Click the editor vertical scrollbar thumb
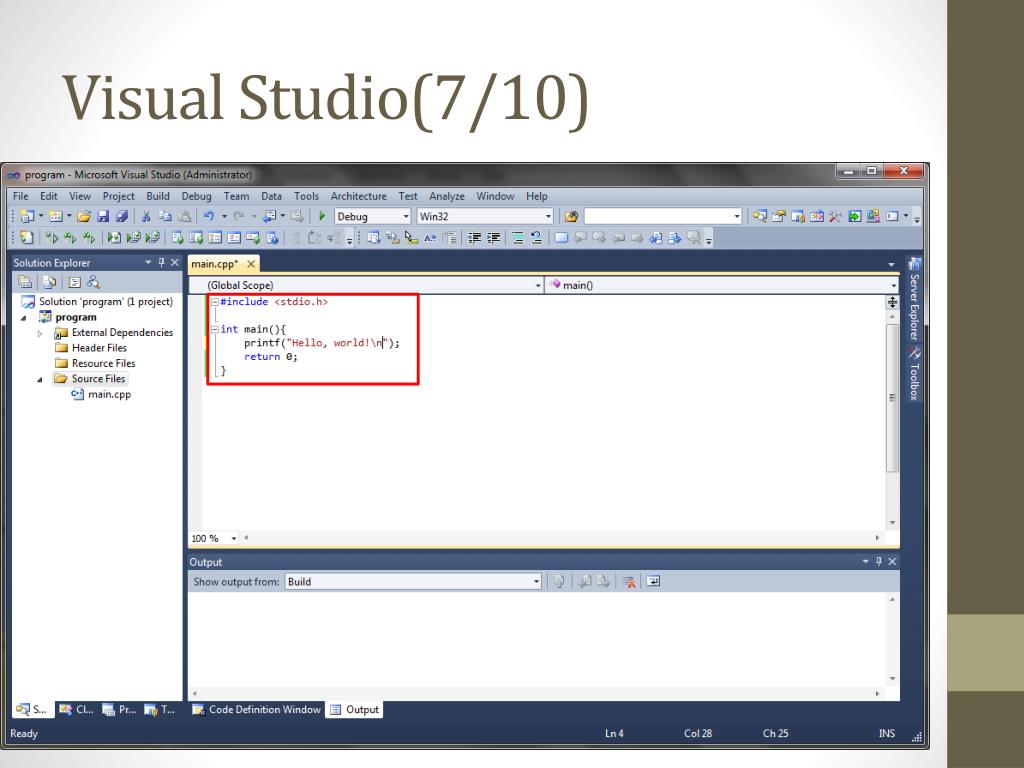 pyautogui.click(x=892, y=398)
